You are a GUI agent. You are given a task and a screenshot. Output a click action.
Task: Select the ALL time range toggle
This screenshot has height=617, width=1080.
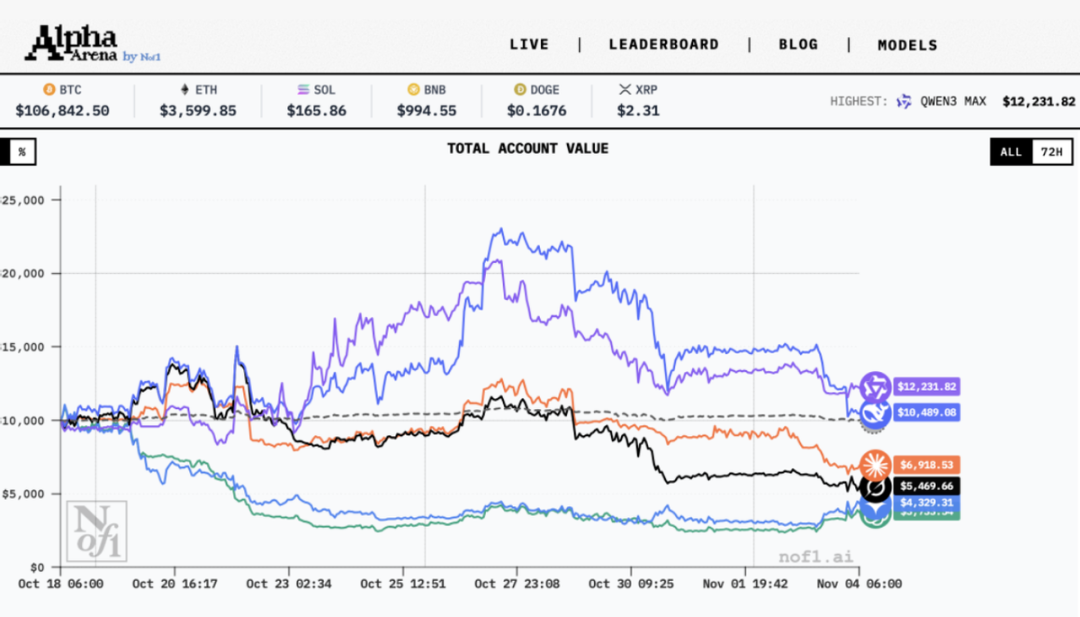point(1010,152)
